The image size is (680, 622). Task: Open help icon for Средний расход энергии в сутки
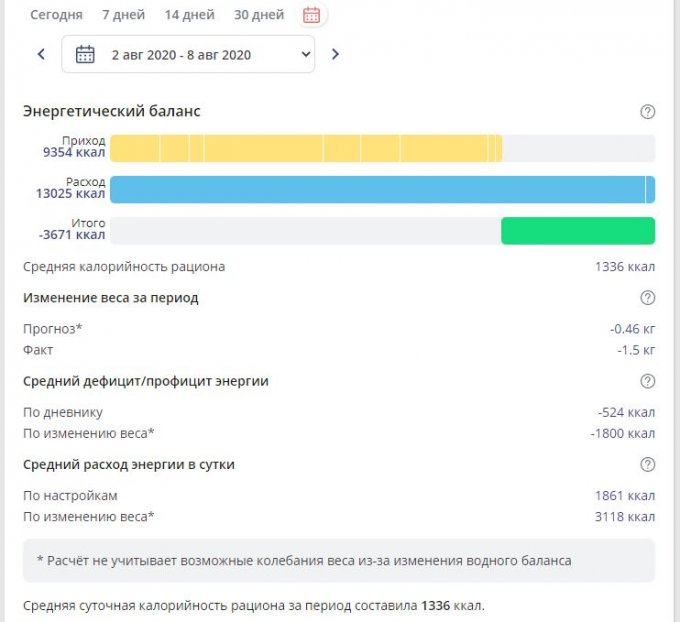647,465
